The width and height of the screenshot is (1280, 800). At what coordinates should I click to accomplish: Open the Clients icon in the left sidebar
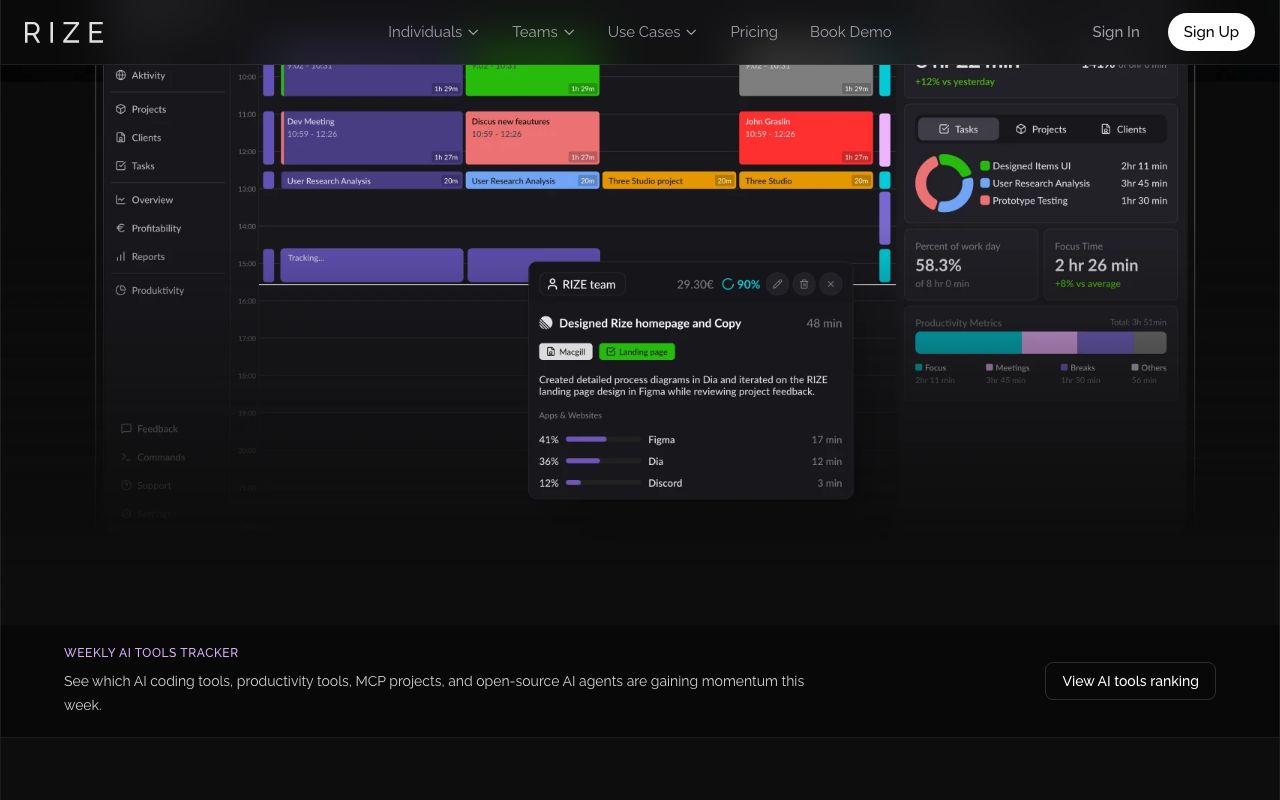[x=121, y=137]
